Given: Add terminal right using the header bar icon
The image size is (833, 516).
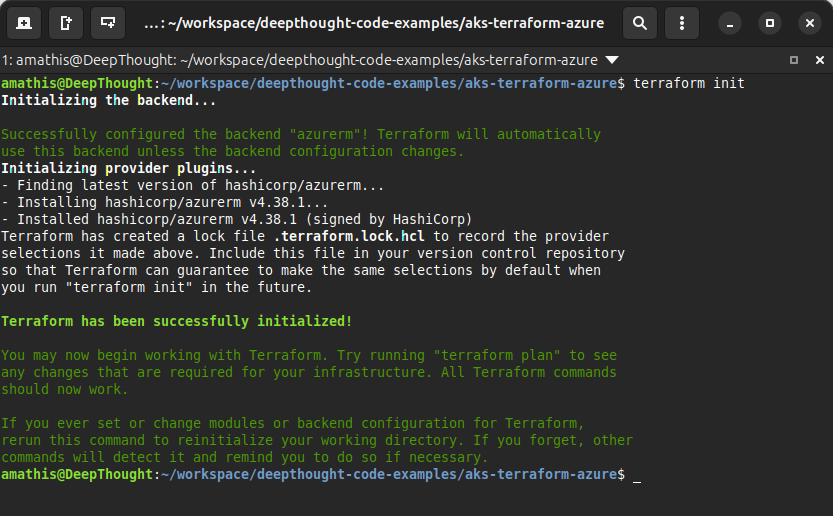Looking at the screenshot, I should point(66,23).
